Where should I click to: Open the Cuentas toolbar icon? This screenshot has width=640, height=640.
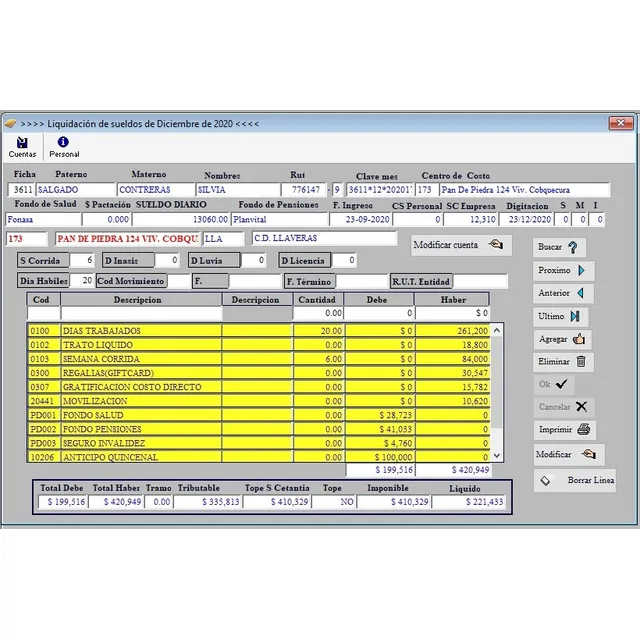[22, 147]
